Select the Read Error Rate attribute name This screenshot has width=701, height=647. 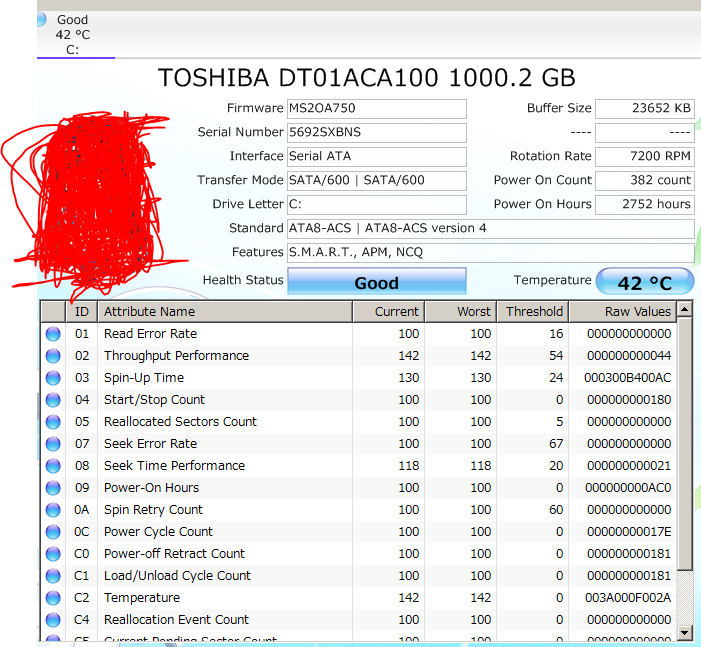[150, 334]
